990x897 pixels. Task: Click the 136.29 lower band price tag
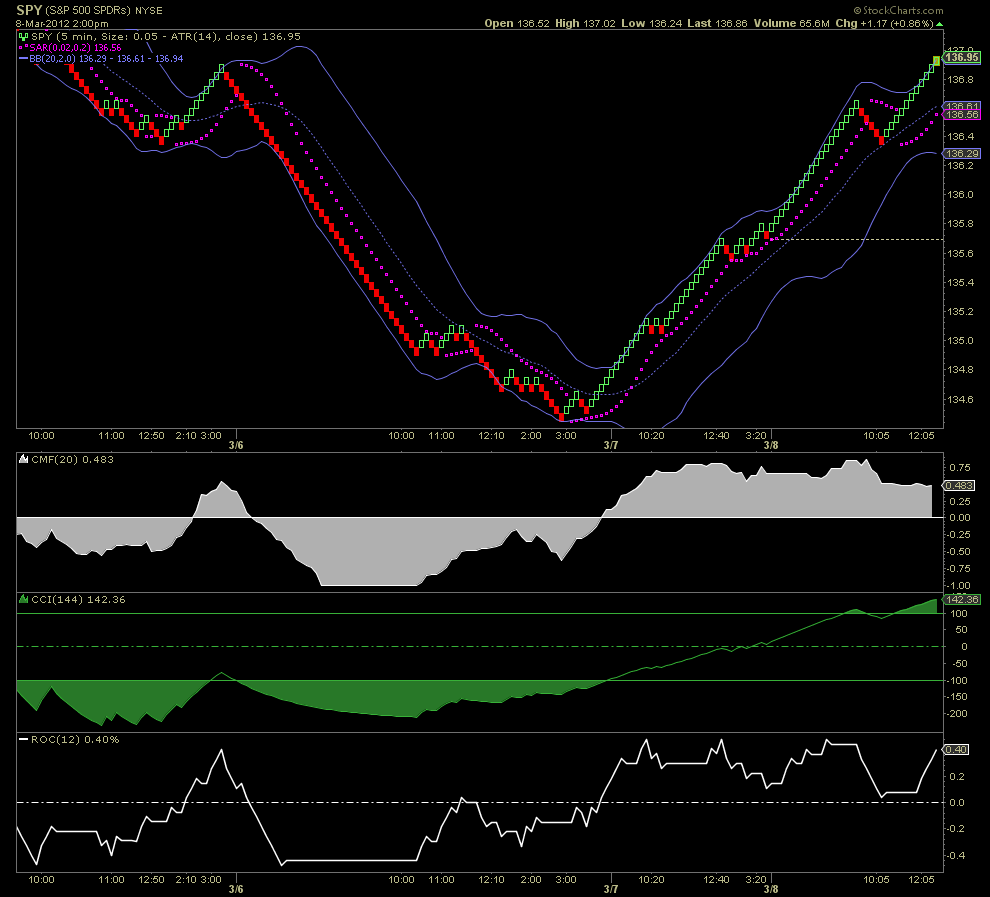tap(962, 154)
